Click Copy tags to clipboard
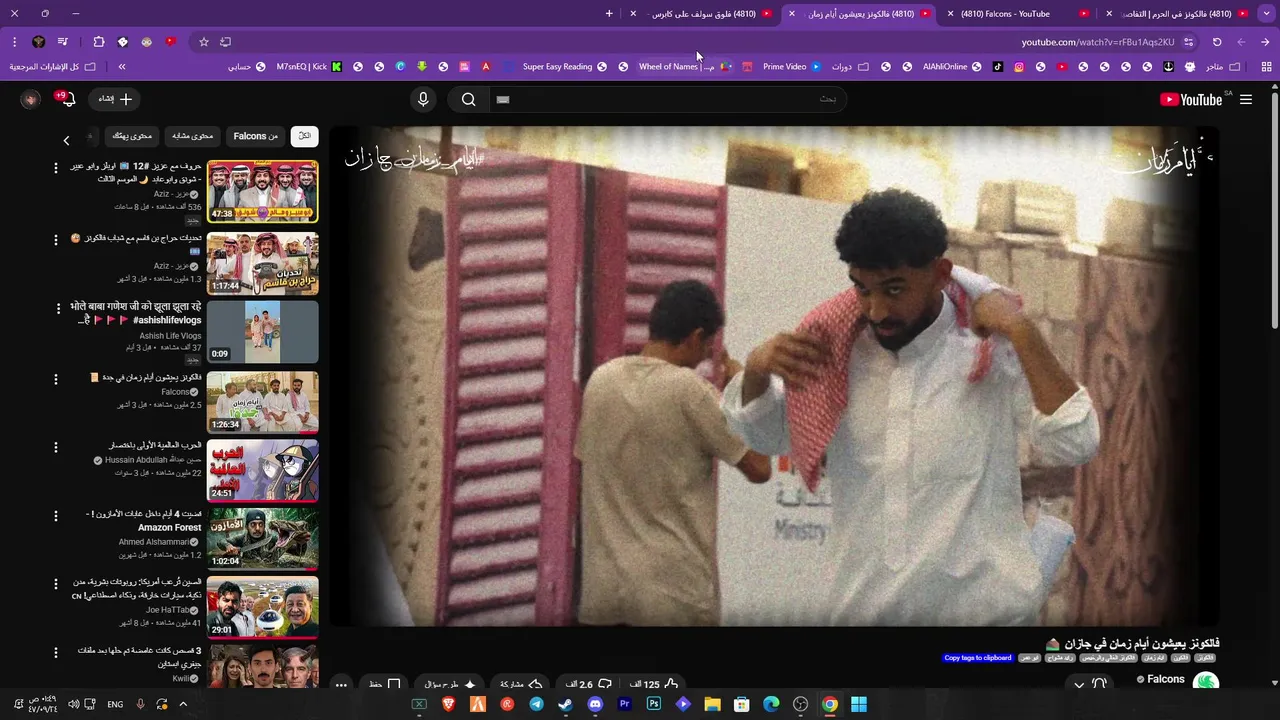This screenshot has width=1280, height=720. tap(977, 658)
